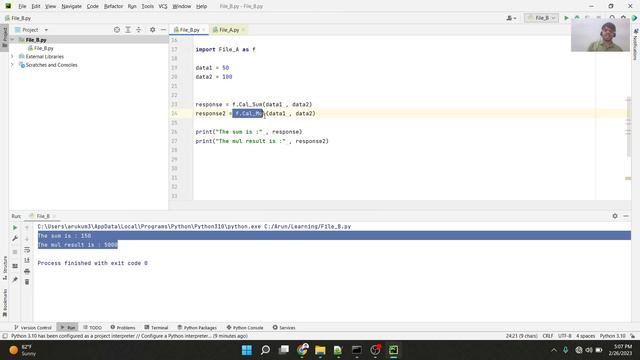Open the File menu
This screenshot has height=360, width=640.
[x=22, y=6]
